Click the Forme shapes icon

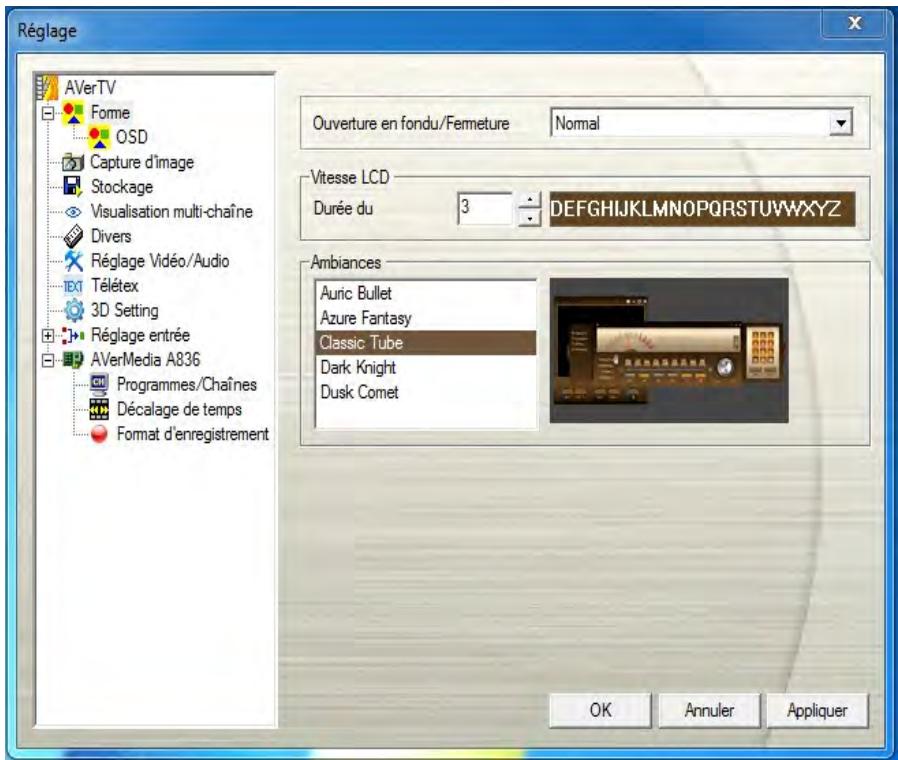pos(73,112)
